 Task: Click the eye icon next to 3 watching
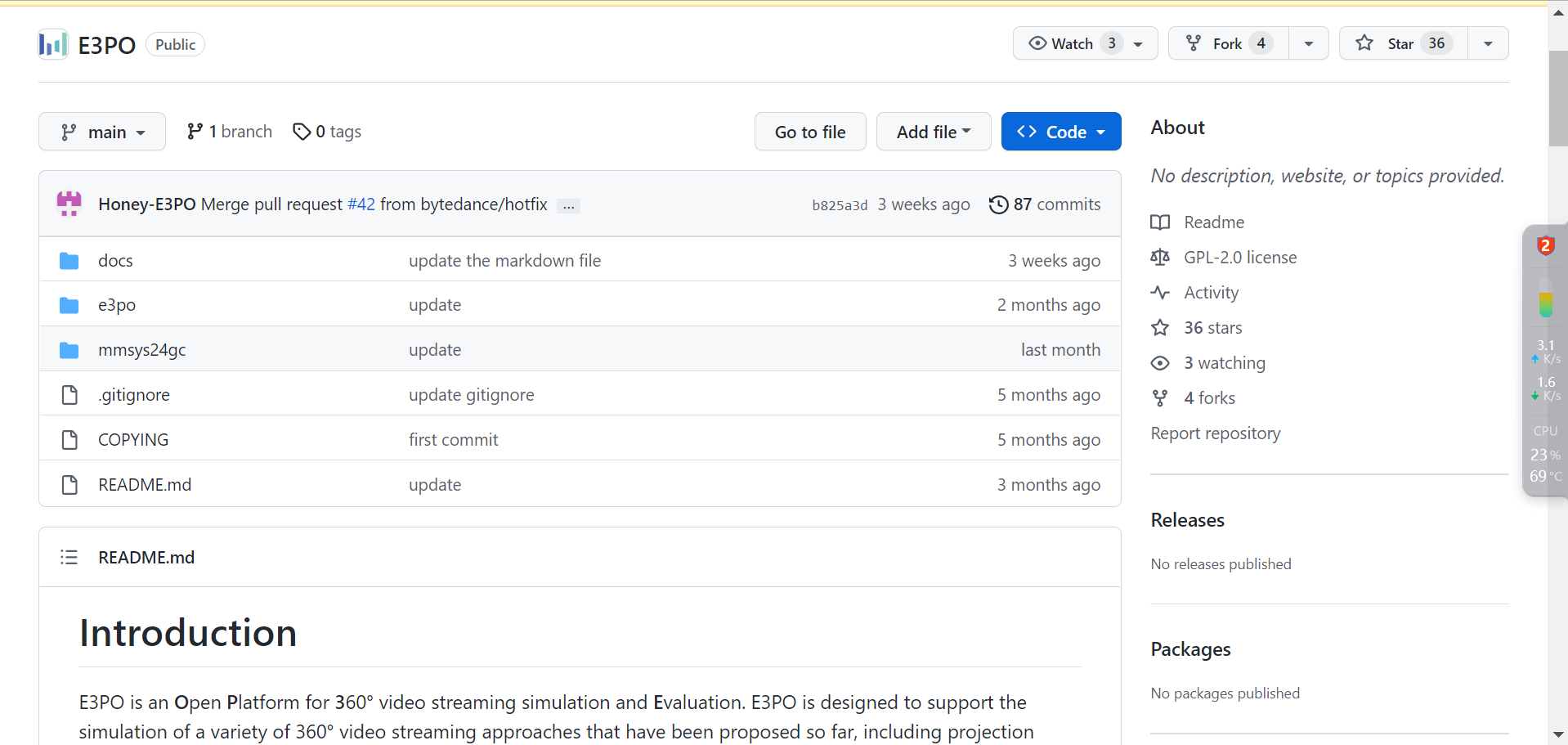click(1160, 363)
